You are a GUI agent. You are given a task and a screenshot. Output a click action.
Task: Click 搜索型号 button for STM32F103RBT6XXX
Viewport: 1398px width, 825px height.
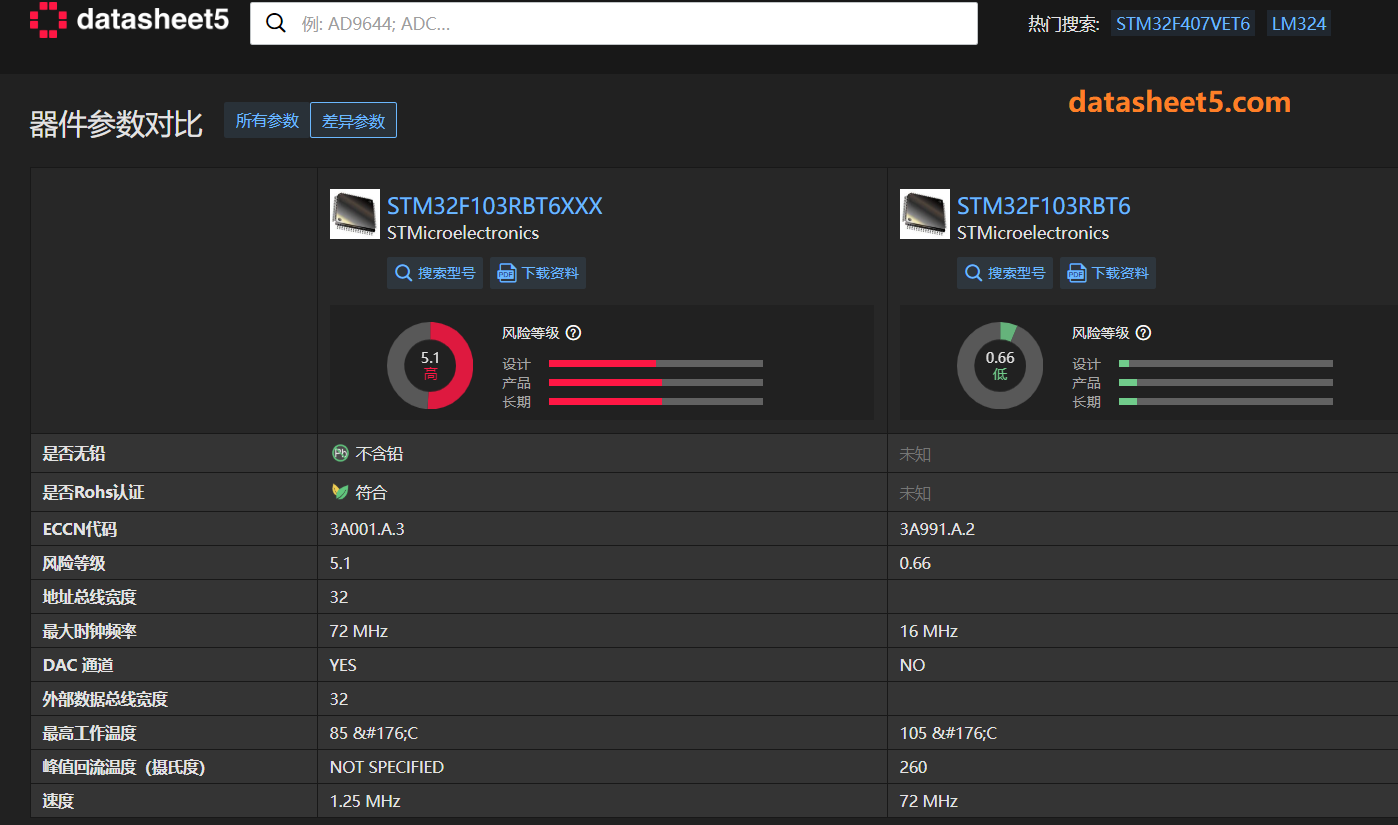click(435, 273)
